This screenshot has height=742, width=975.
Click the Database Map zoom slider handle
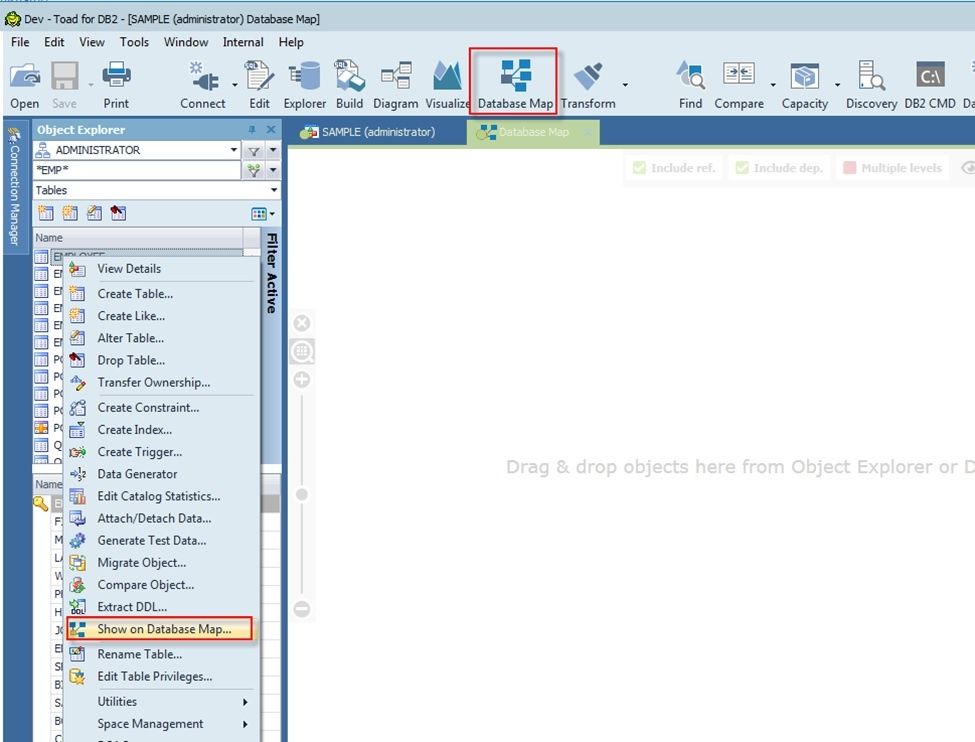[x=302, y=494]
